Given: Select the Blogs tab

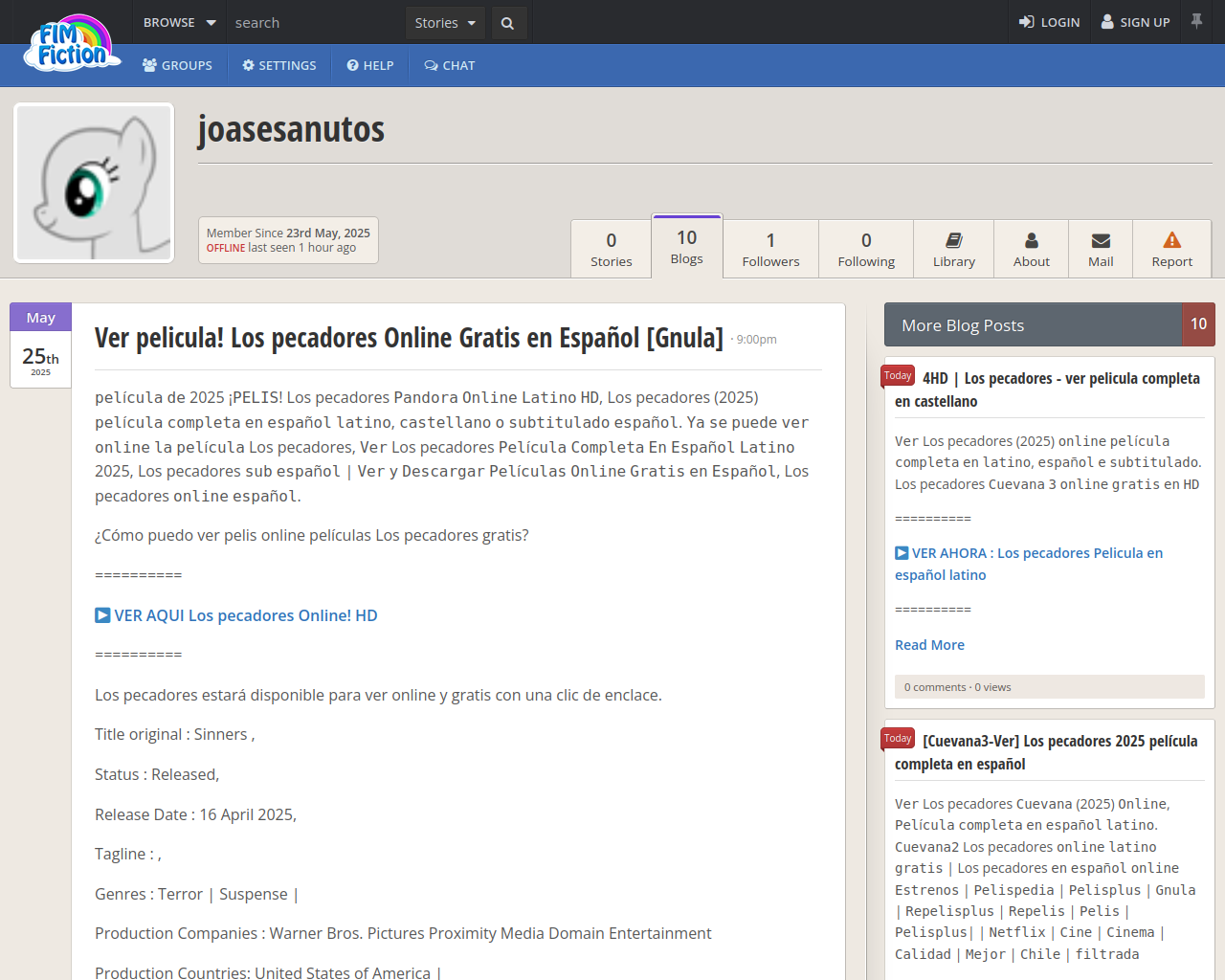Looking at the screenshot, I should click(687, 246).
